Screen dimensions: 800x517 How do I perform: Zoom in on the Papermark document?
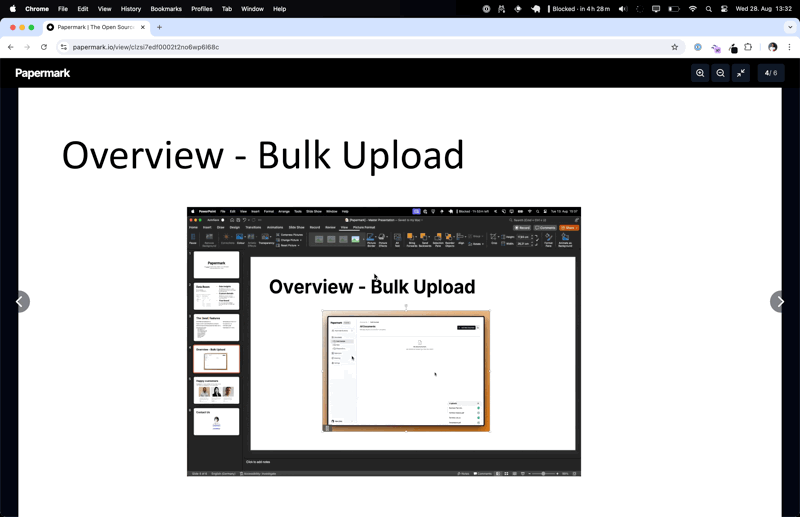pos(700,73)
